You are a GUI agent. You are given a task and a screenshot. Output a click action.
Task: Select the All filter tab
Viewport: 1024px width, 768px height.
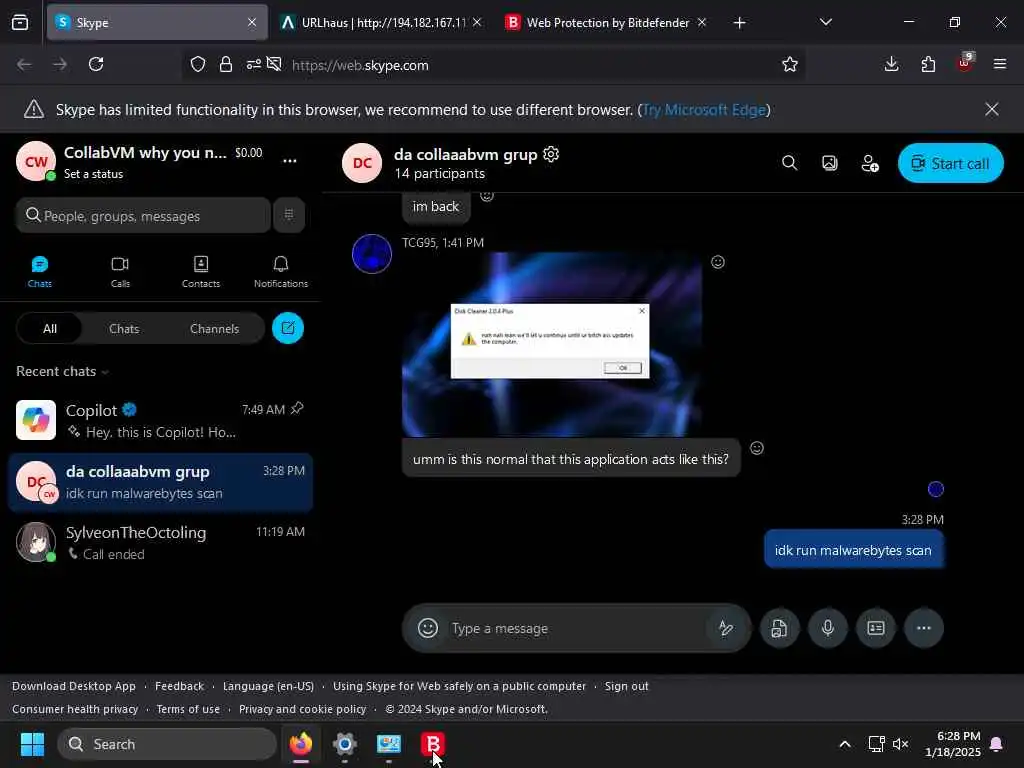coord(50,328)
